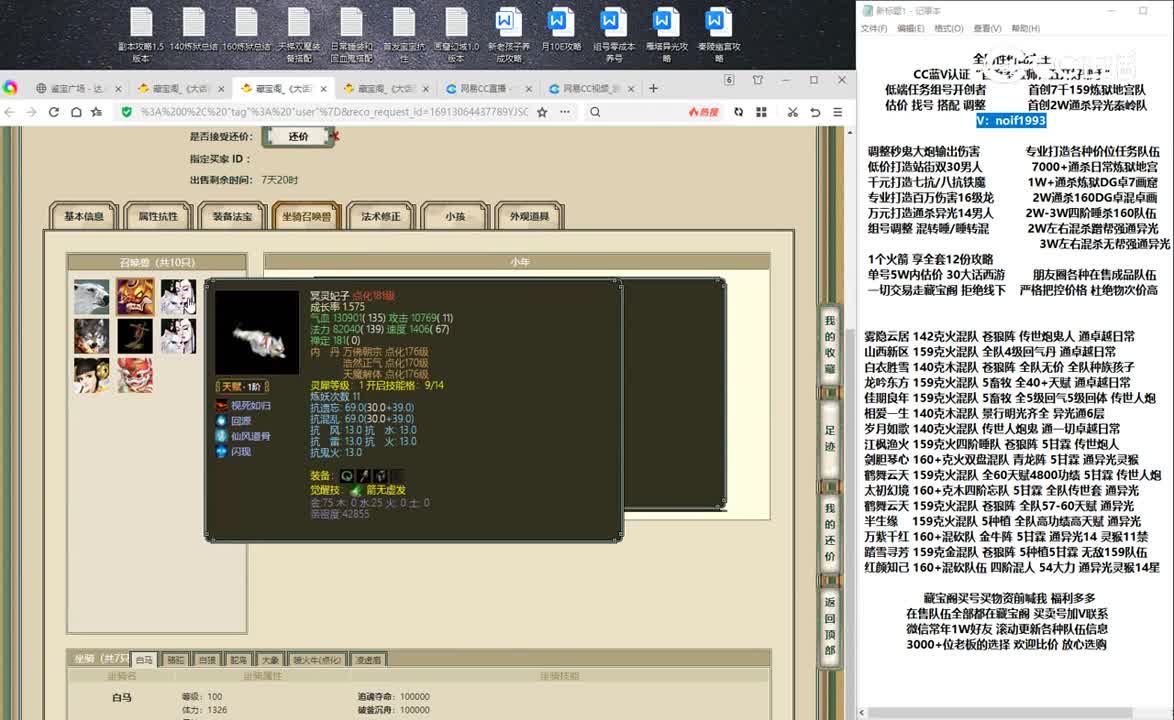Open the 雁塔异光攻略 document icon
This screenshot has height=720, width=1174.
pos(666,34)
